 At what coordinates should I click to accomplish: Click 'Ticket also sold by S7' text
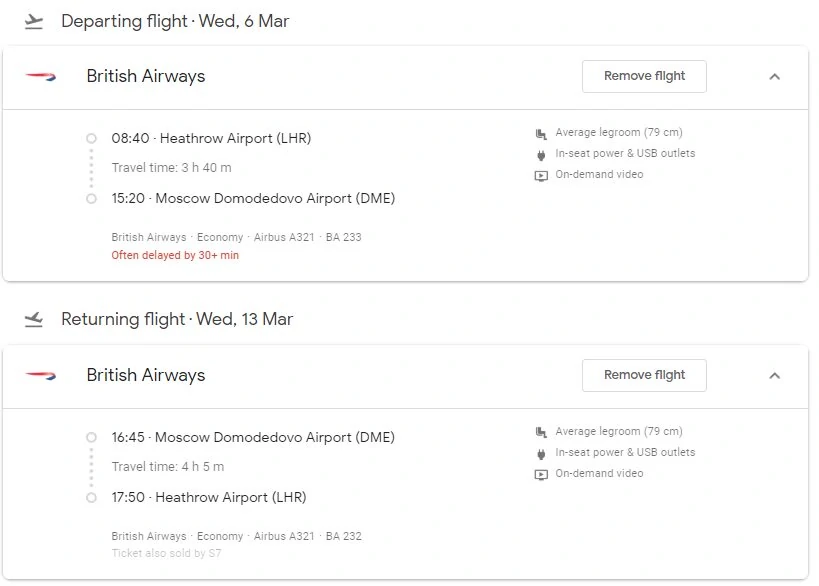click(166, 553)
